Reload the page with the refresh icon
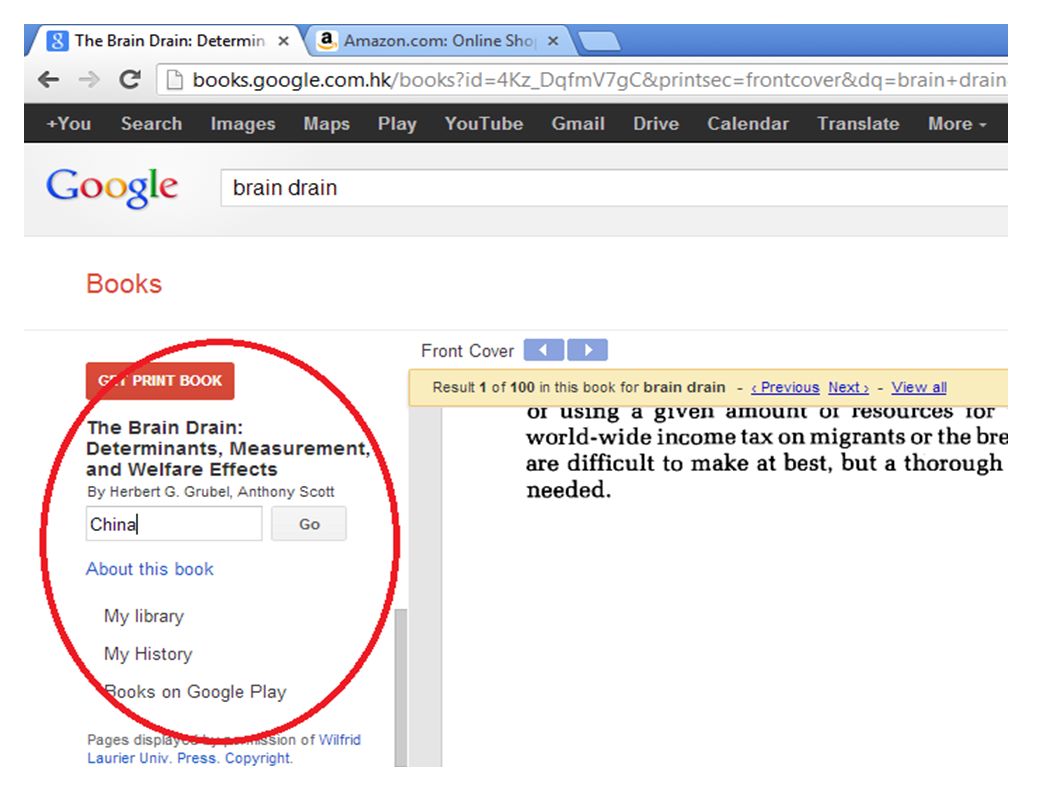Image resolution: width=1058 pixels, height=793 pixels. (x=130, y=80)
